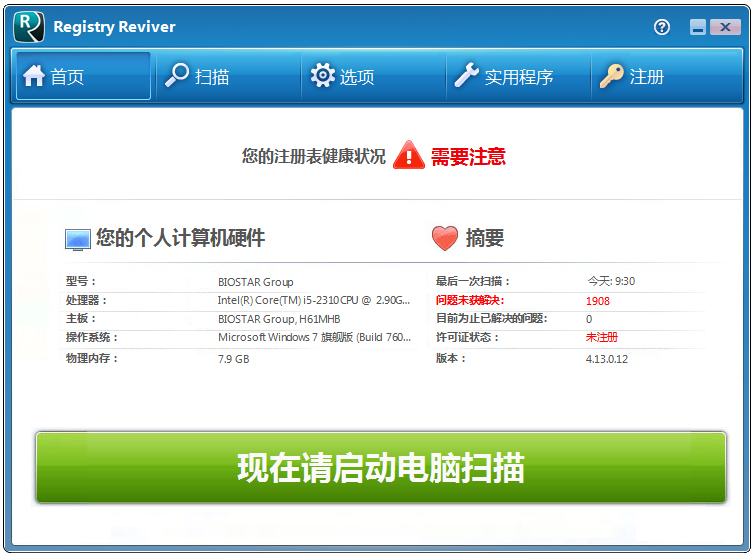Close the Registry Reviver window

click(725, 27)
